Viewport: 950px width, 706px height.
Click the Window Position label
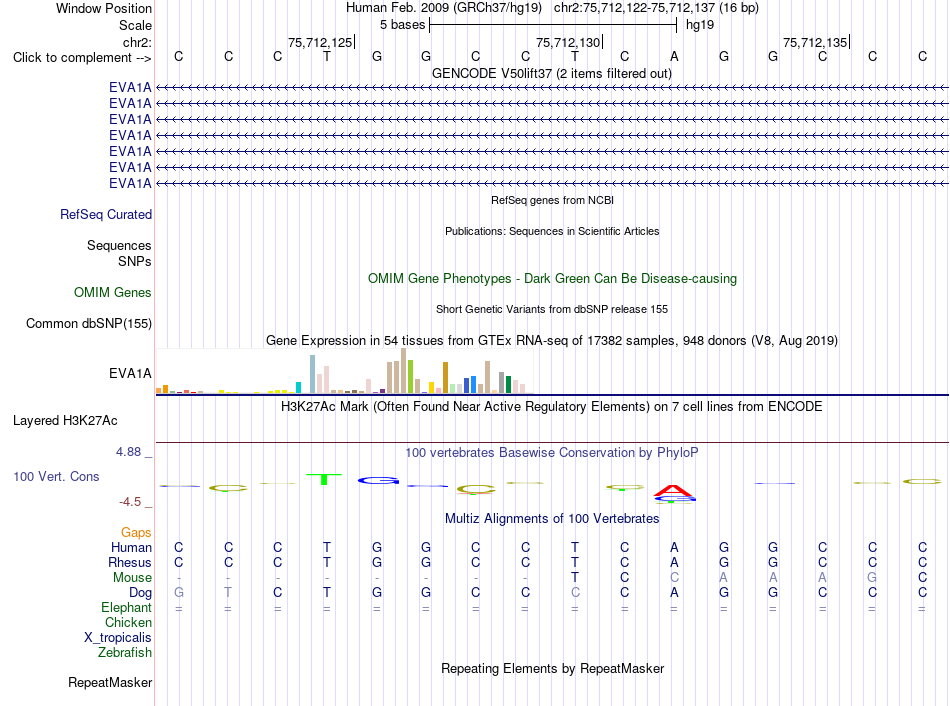point(104,8)
